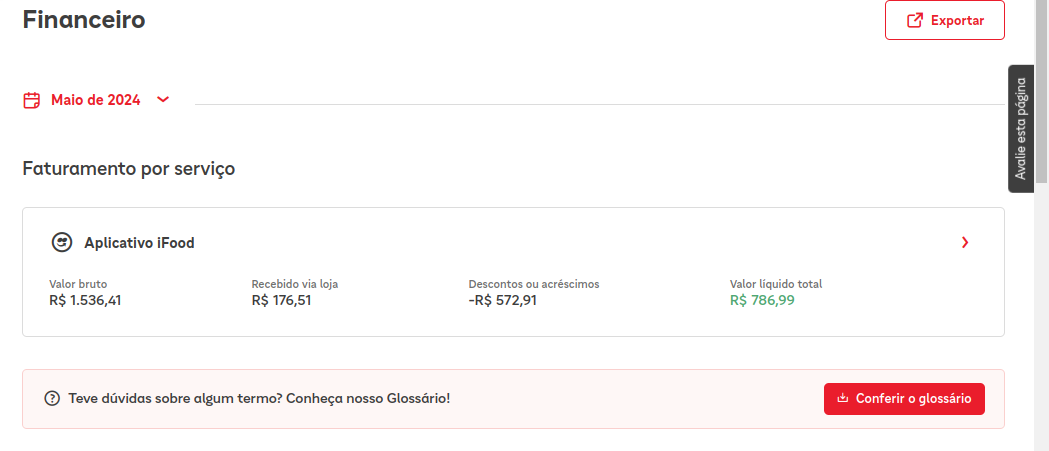Expand iFood details with the red arrow

point(964,242)
